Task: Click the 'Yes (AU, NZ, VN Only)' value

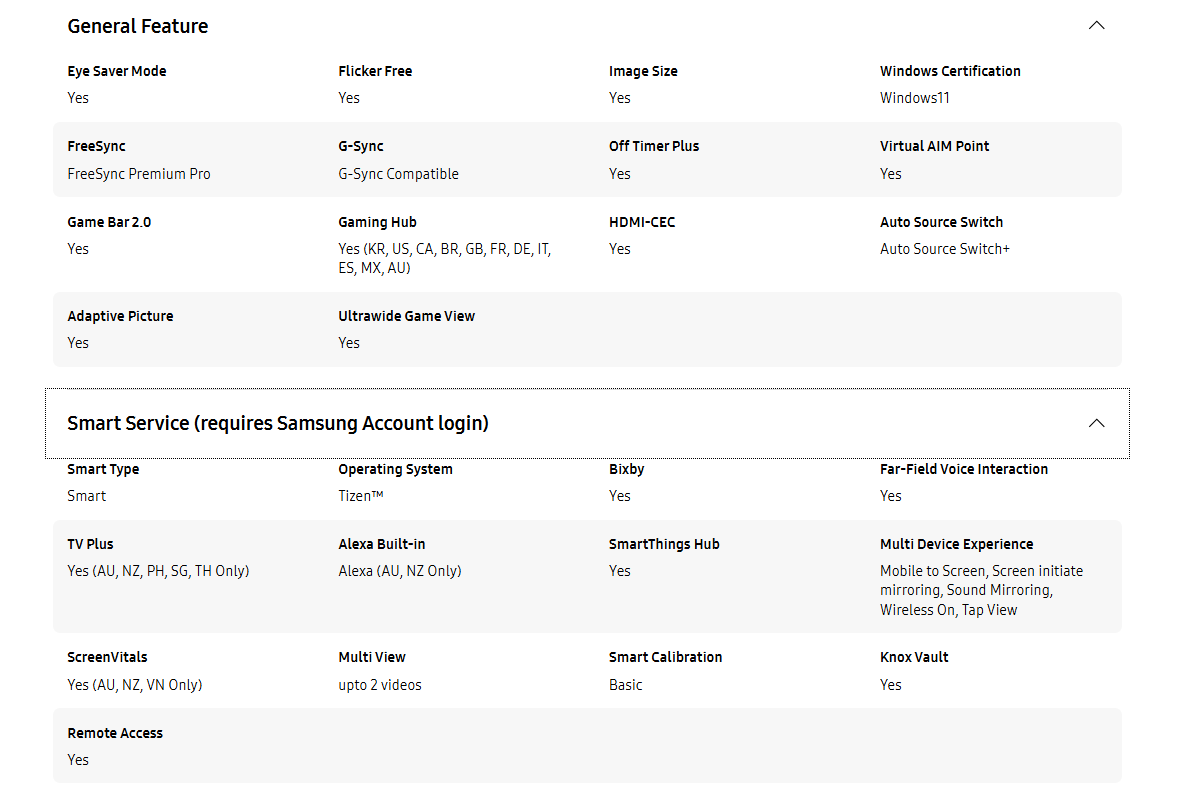Action: click(134, 685)
